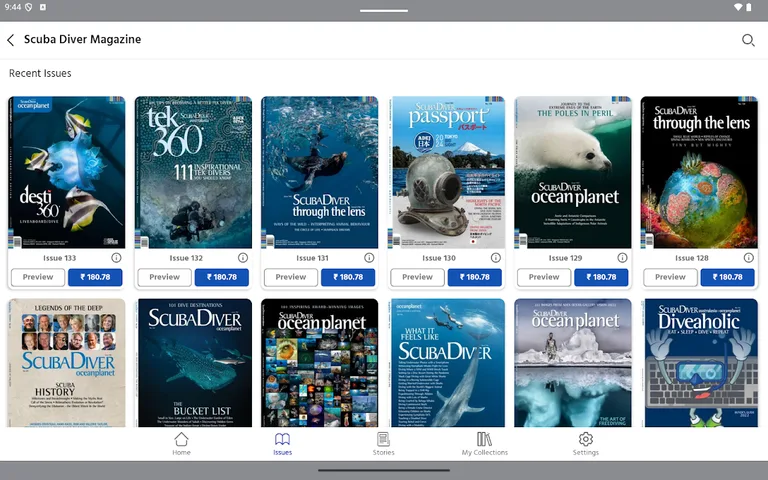Screen dimensions: 768x480
Task: Open Issue 131 through the lens cover
Action: [319, 172]
